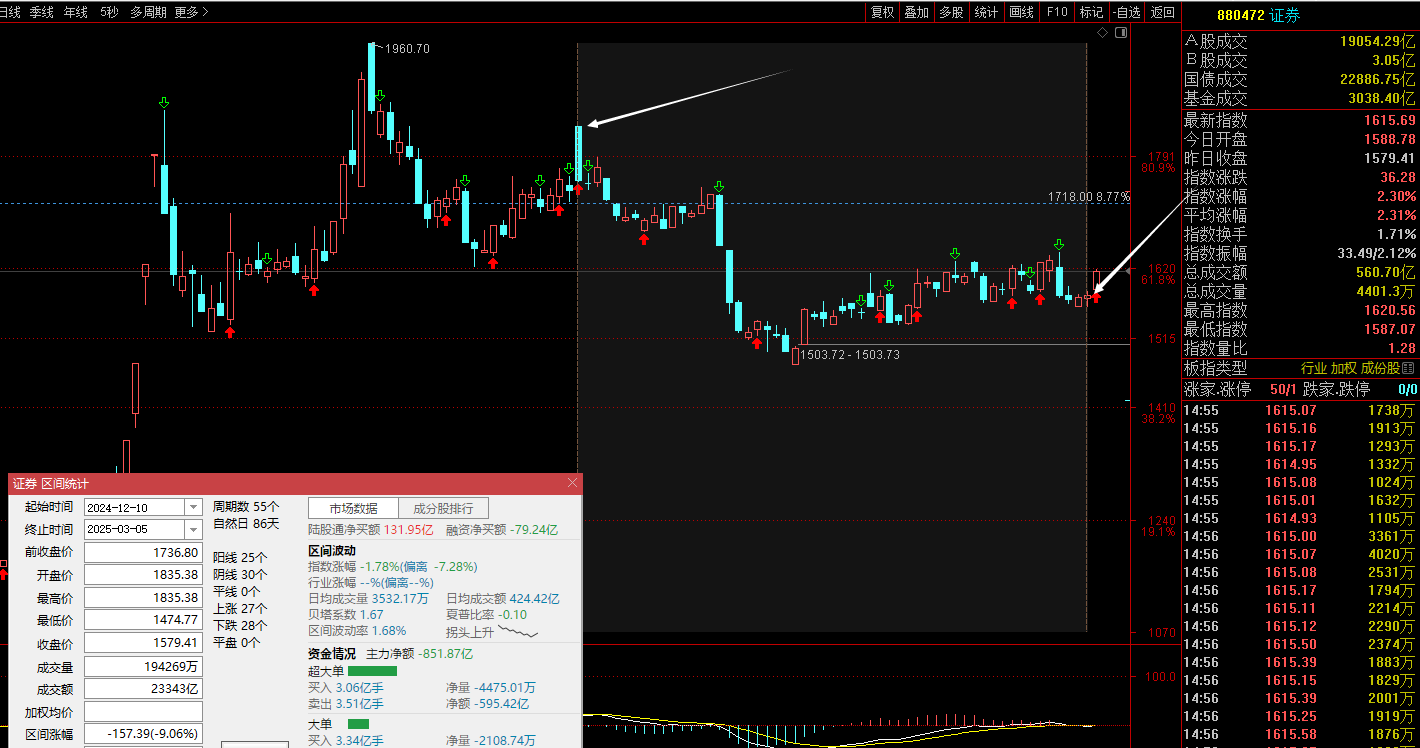Toggle the side panel icon above chart
The image size is (1420, 748).
pyautogui.click(x=1121, y=33)
